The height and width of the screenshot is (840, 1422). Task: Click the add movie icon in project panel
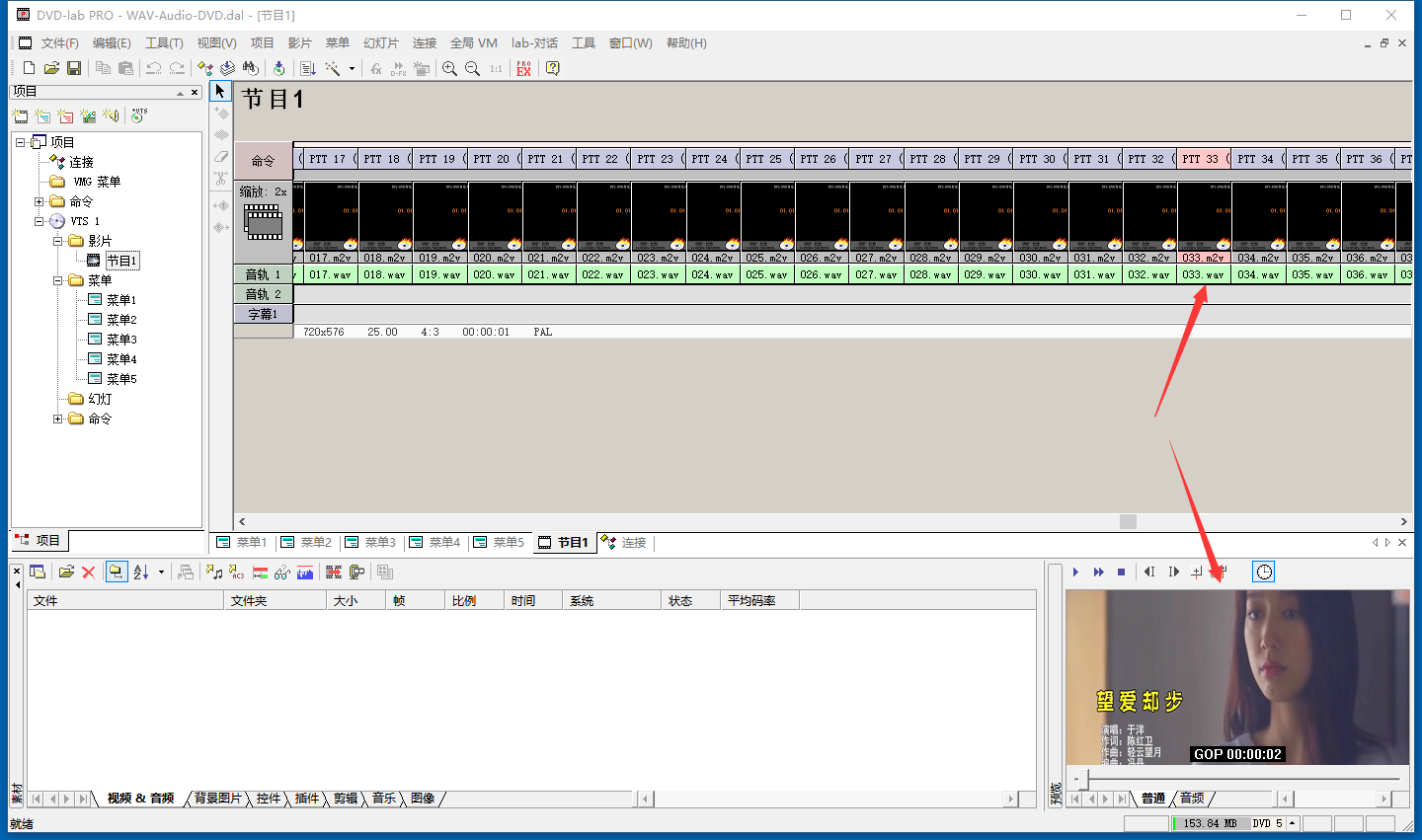20,115
